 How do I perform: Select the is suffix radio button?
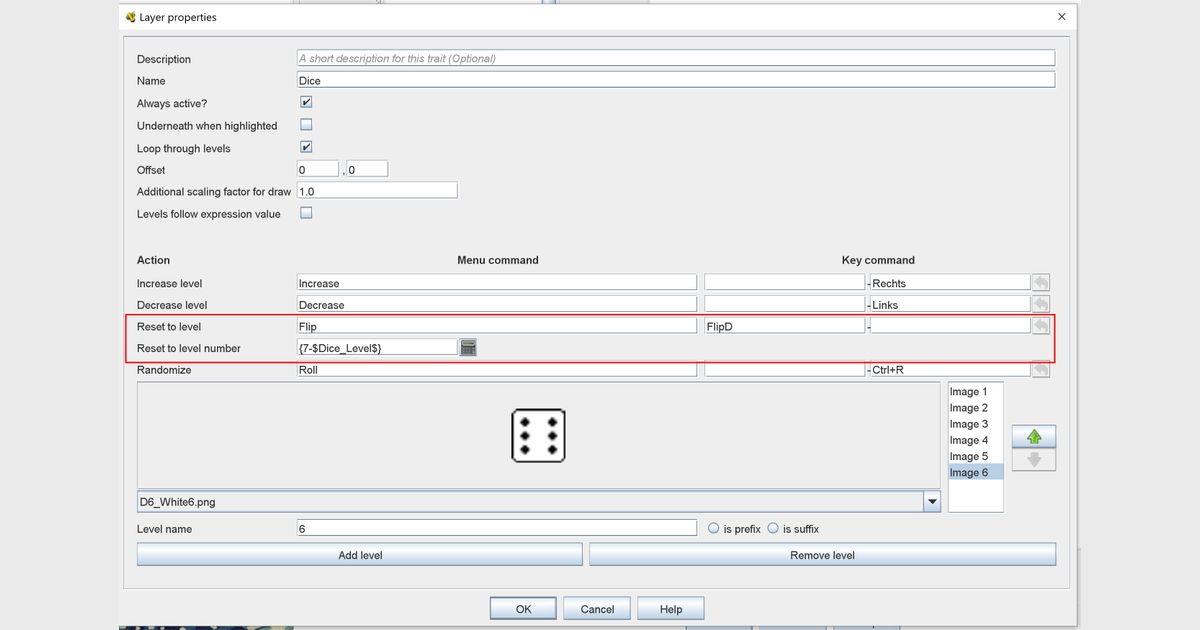[x=773, y=528]
